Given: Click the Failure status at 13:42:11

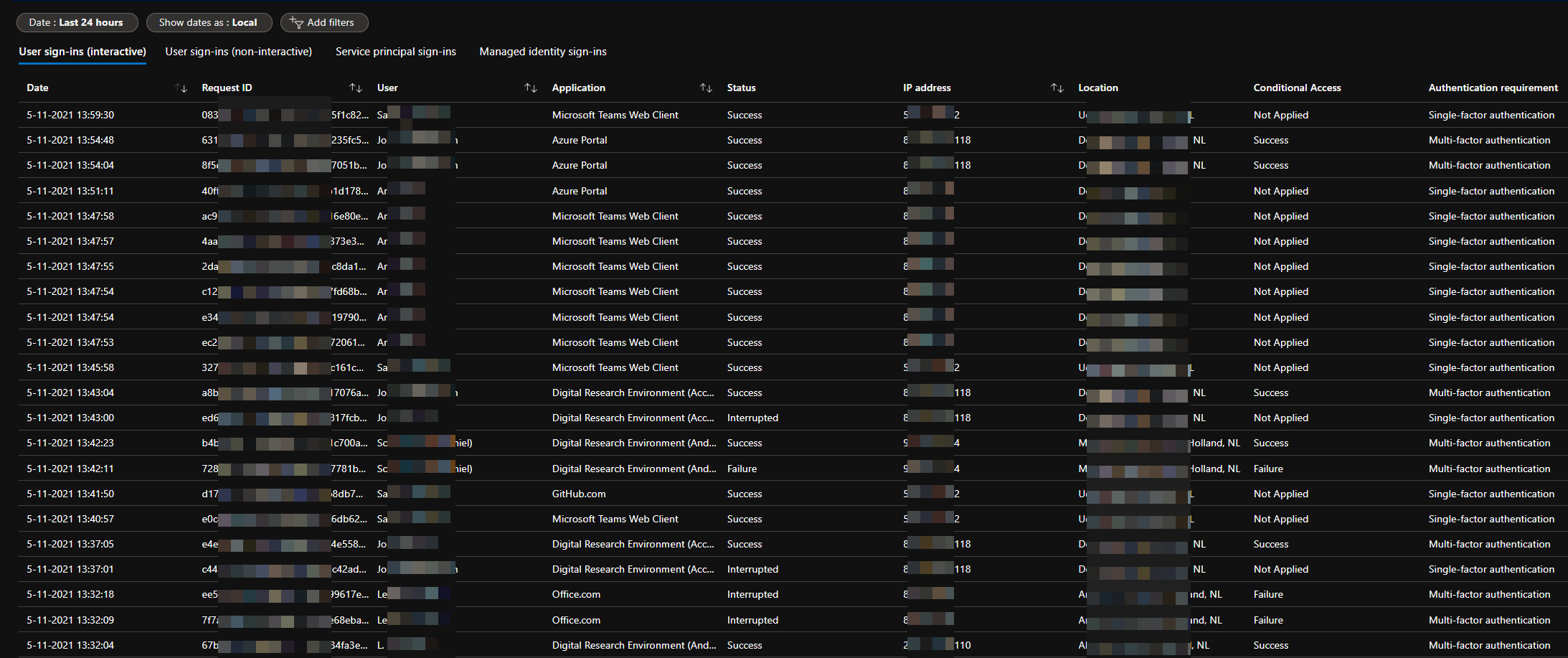Looking at the screenshot, I should click(x=742, y=469).
